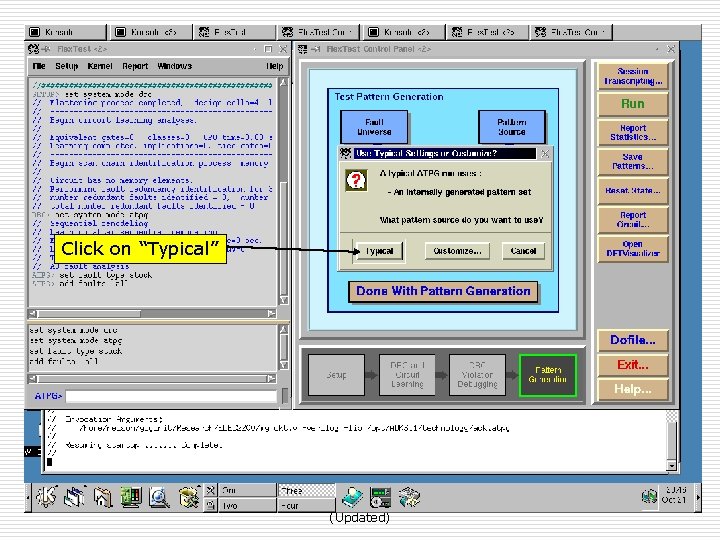The image size is (720, 540).
Task: Switch to desktop One in pager
Action: pos(247,490)
